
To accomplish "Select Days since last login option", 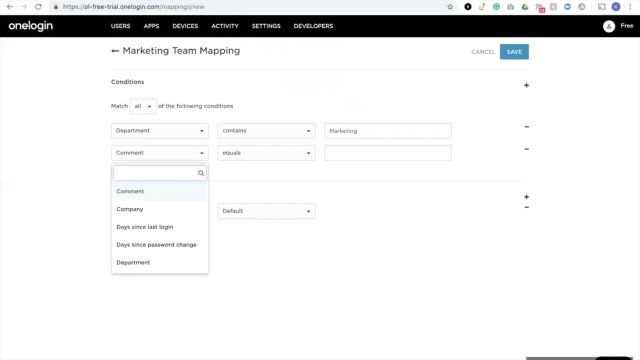I will point(160,227).
